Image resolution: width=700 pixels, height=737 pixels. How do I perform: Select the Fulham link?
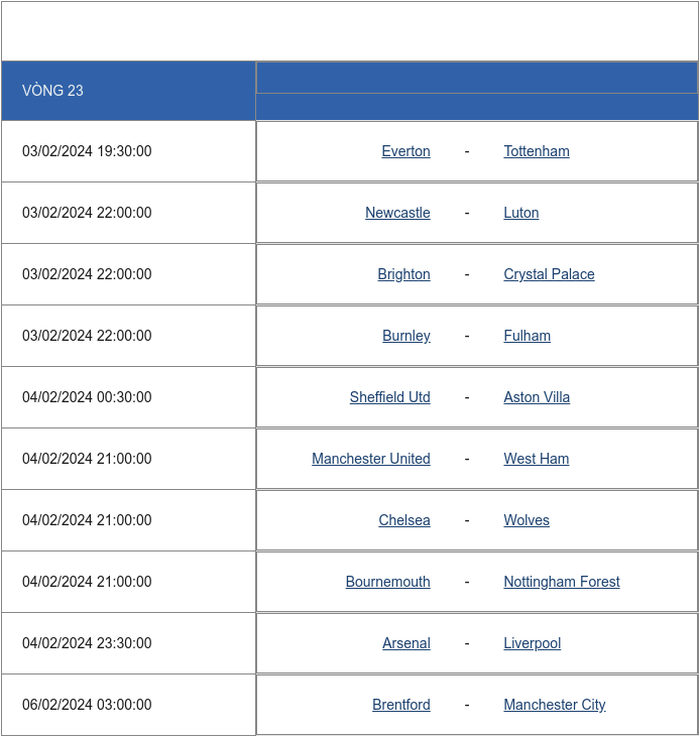[x=527, y=336]
